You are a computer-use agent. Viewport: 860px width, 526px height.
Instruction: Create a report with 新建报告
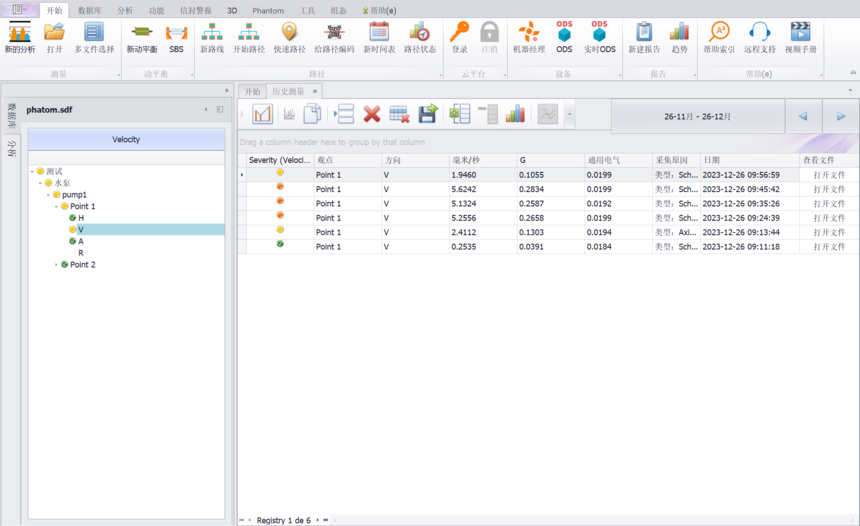(643, 37)
